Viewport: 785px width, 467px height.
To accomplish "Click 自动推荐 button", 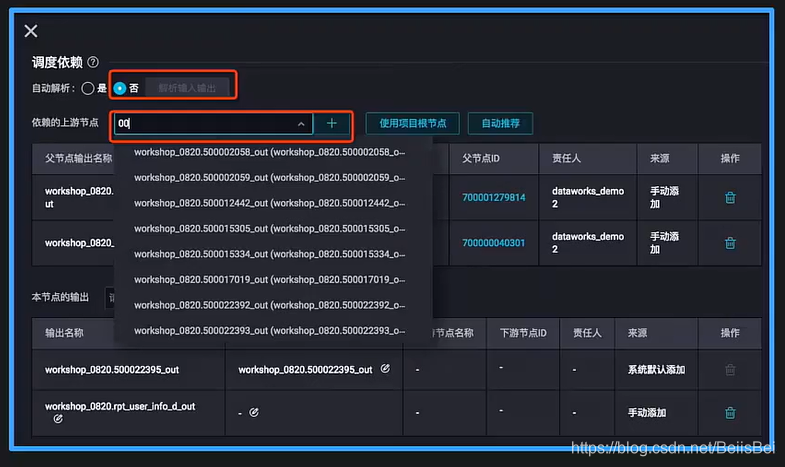I will [500, 123].
